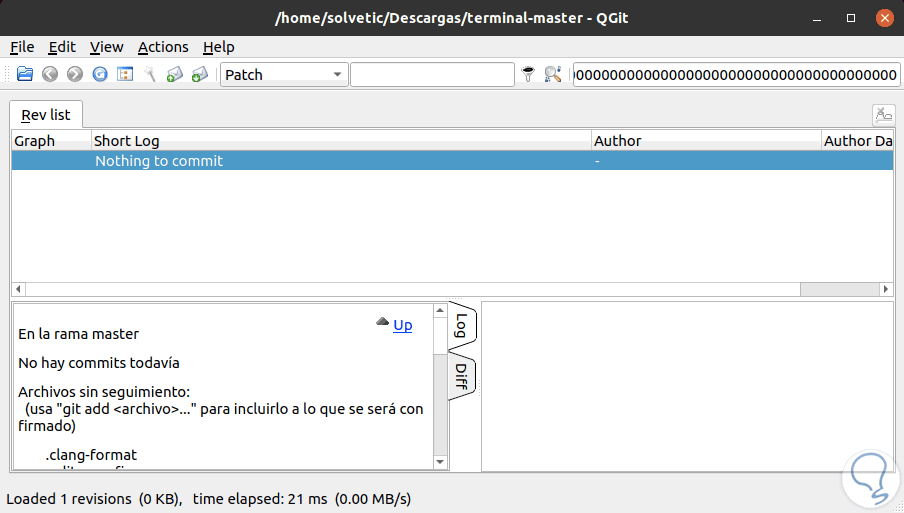This screenshot has height=513, width=904.
Task: Open the Help menu
Action: [x=219, y=47]
